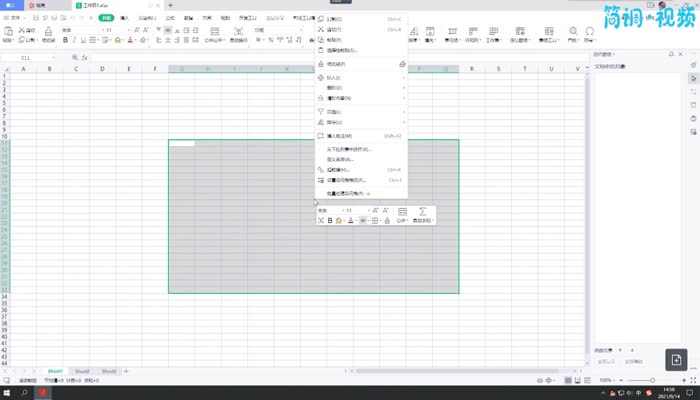Open the Windows Start menu
The width and height of the screenshot is (700, 400).
[8, 393]
